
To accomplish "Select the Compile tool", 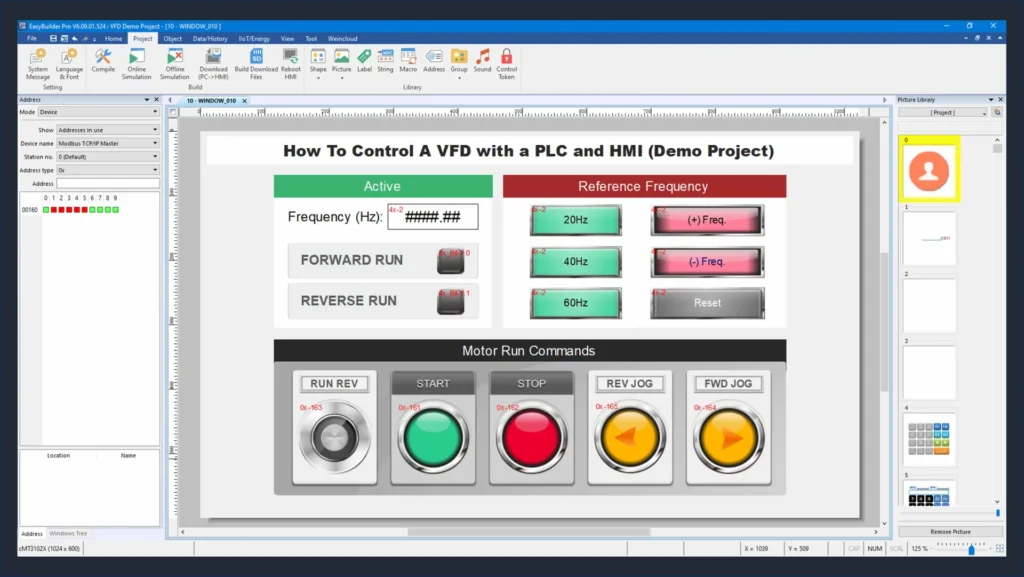I will 103,62.
